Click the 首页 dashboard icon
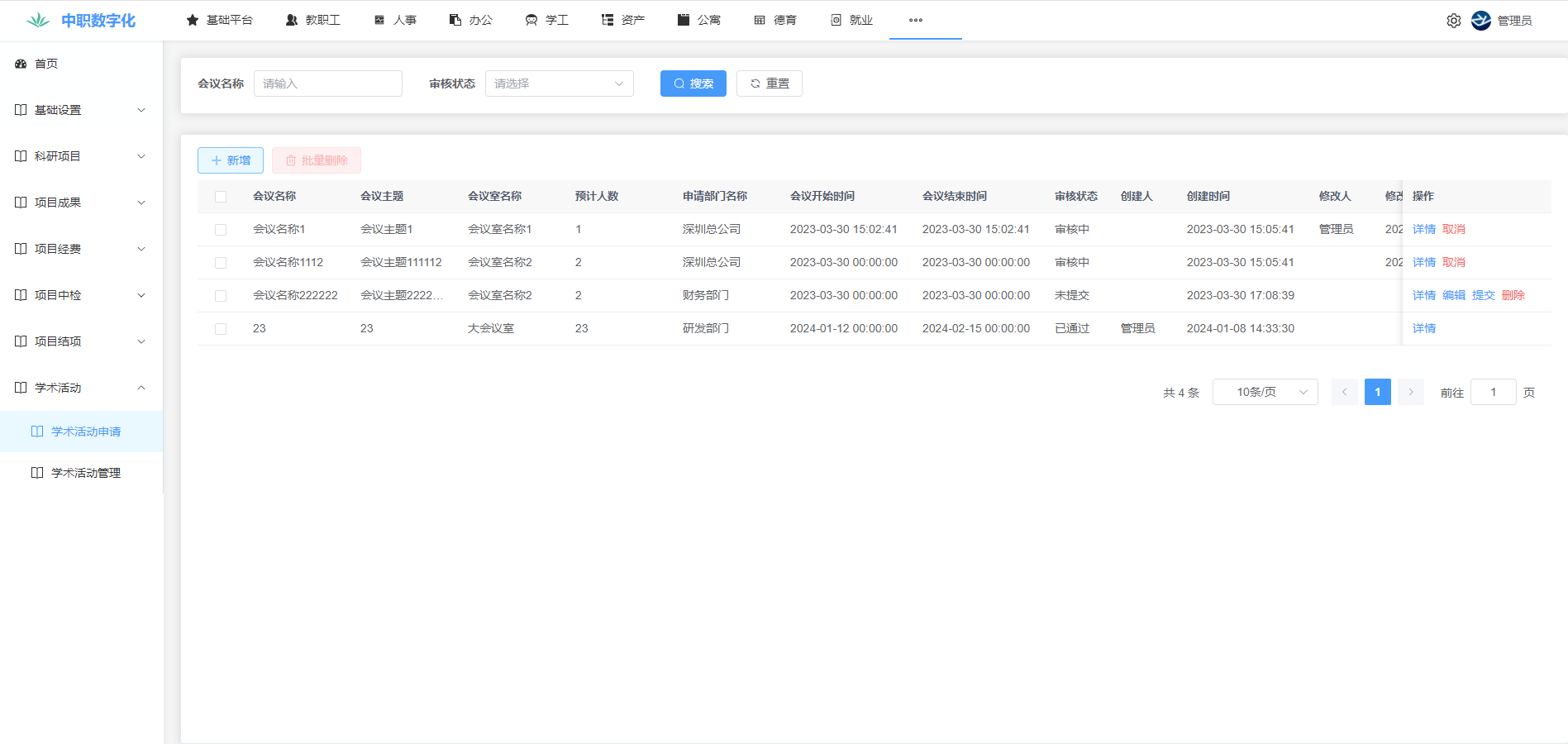Image resolution: width=1568 pixels, height=744 pixels. tap(21, 64)
